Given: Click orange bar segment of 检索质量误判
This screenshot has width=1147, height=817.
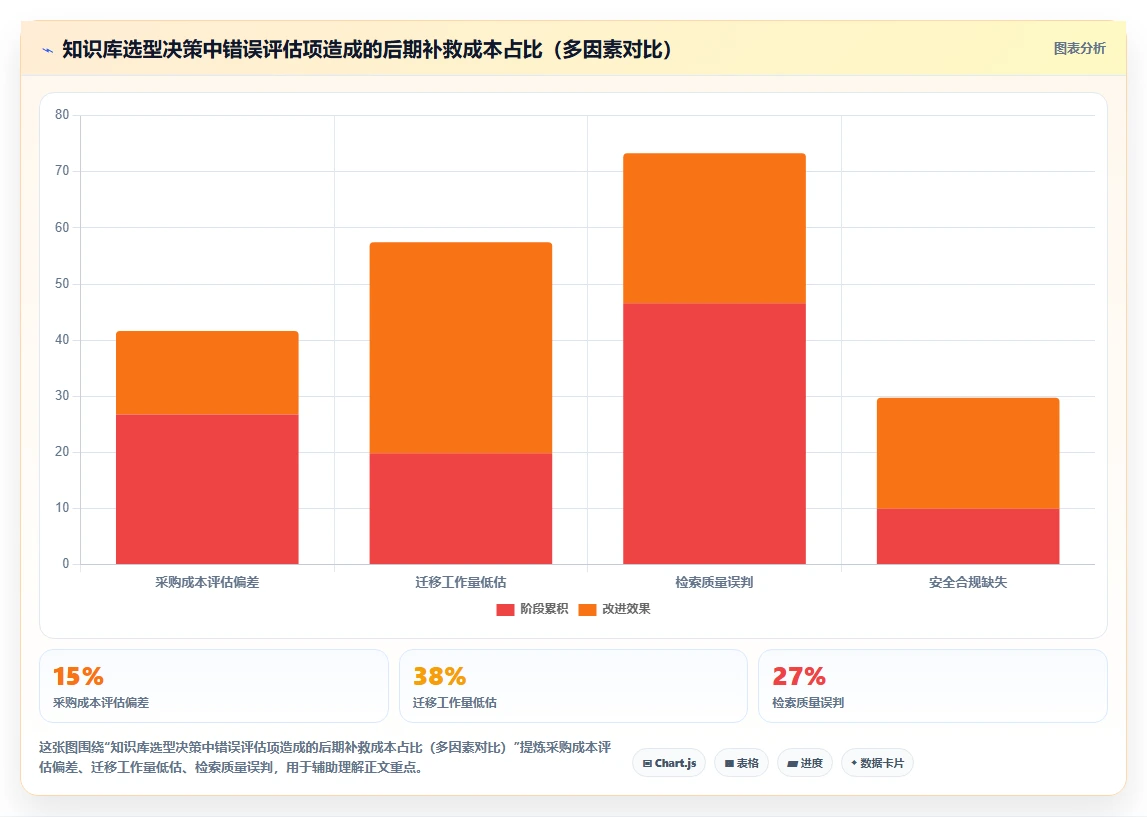Looking at the screenshot, I should (715, 228).
